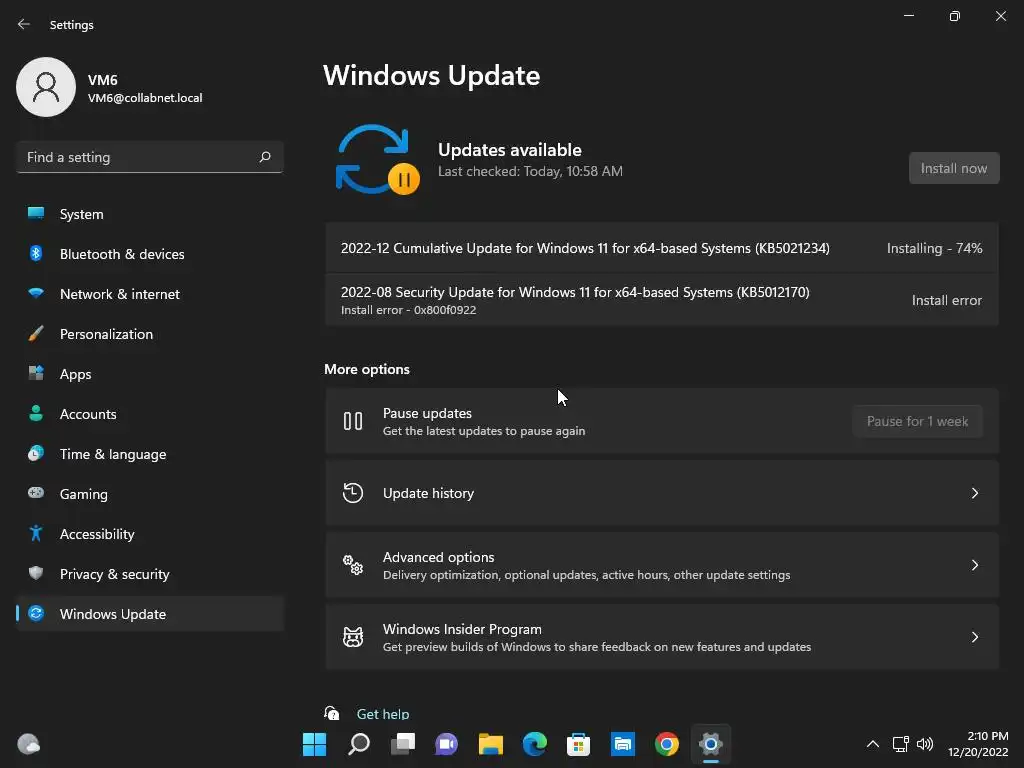Image resolution: width=1024 pixels, height=768 pixels.
Task: Open Network & internet settings page
Action: (150, 294)
